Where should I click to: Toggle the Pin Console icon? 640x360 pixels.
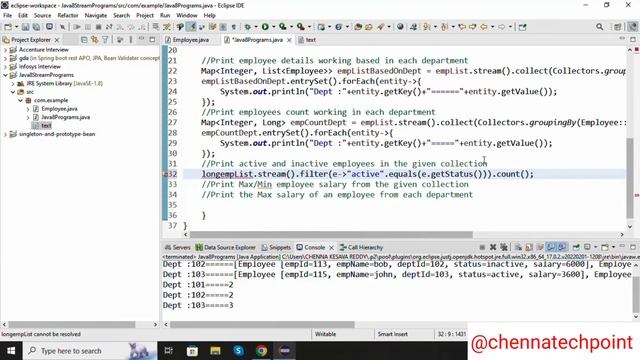(x=576, y=247)
